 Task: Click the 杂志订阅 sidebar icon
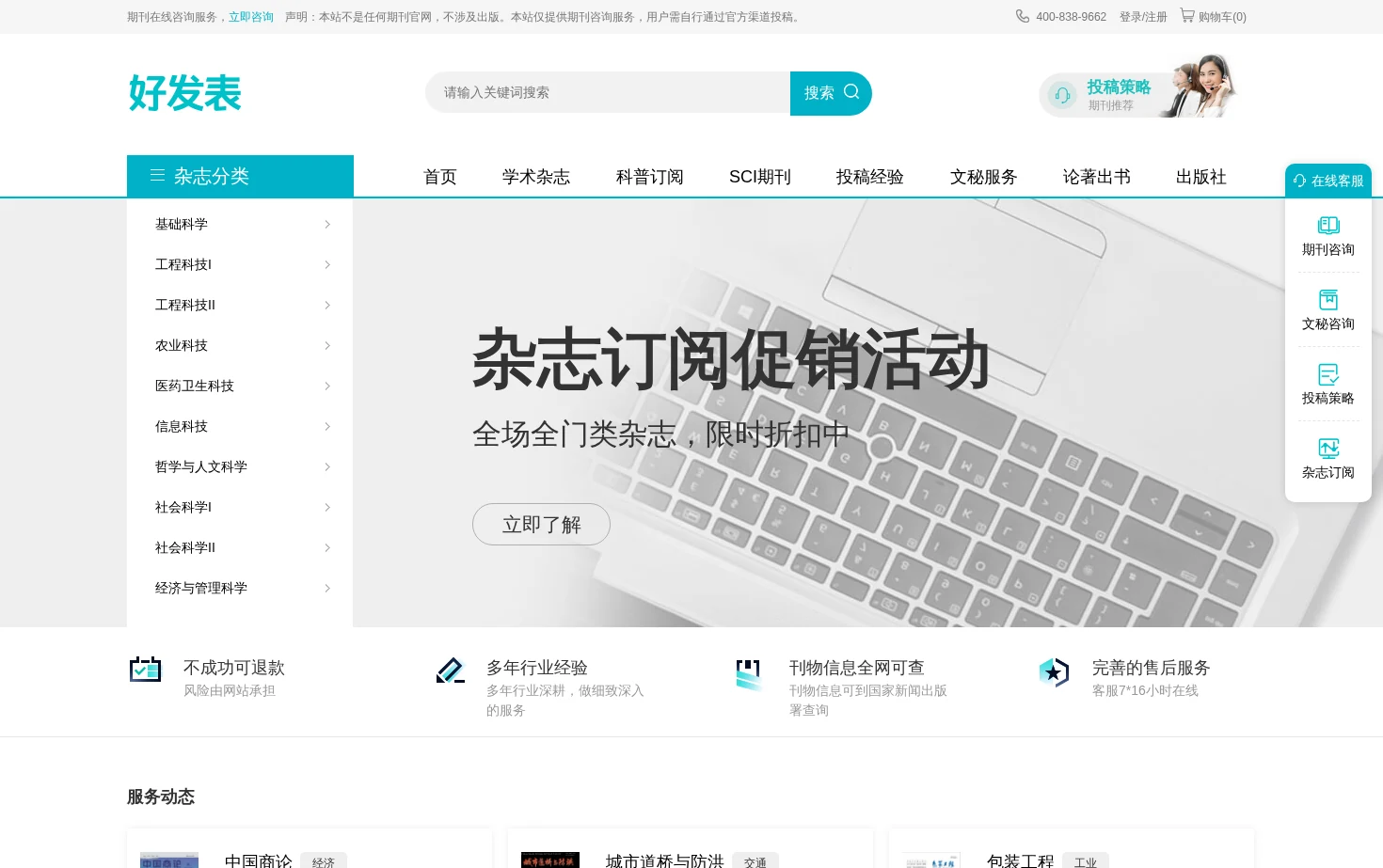click(1328, 448)
